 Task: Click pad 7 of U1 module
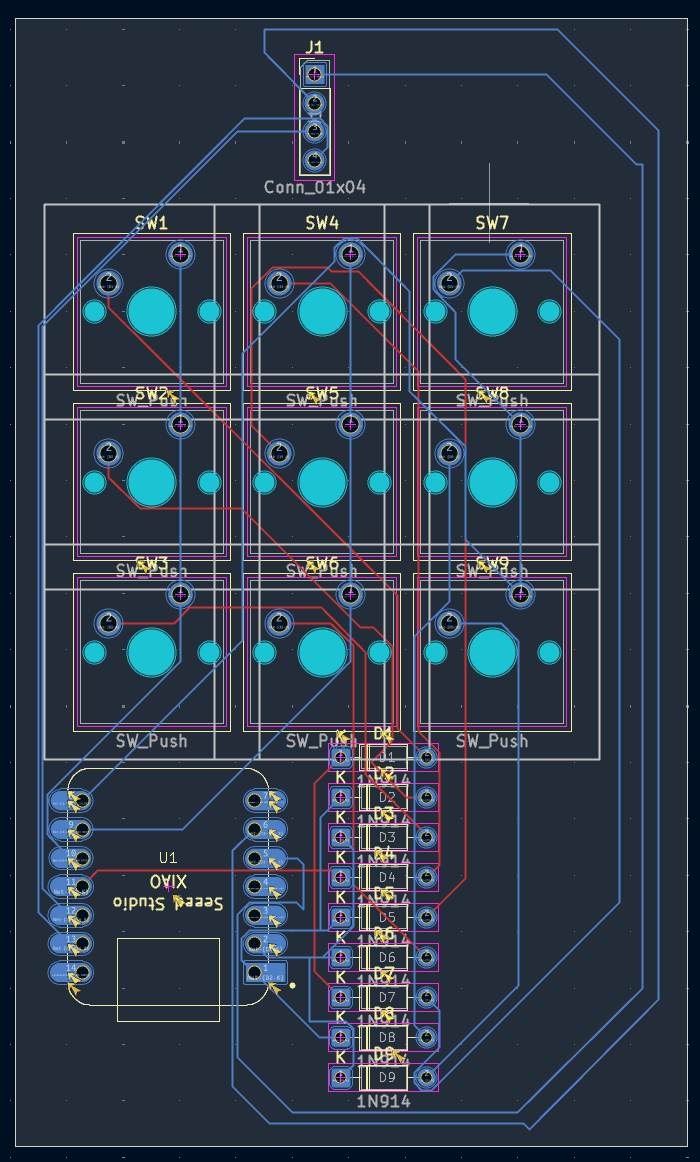pyautogui.click(x=266, y=800)
